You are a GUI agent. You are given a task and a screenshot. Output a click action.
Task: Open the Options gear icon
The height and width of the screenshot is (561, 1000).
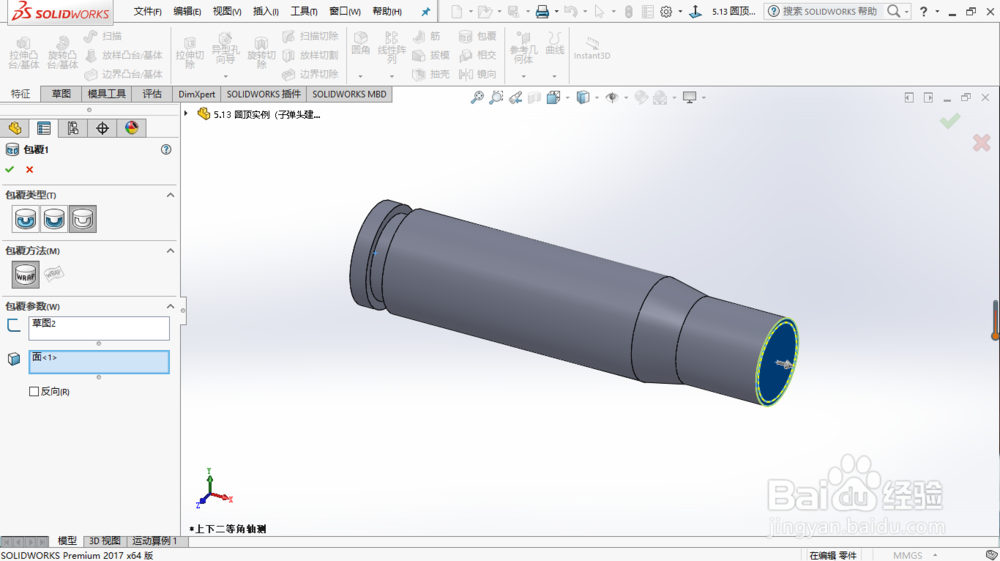(x=666, y=11)
